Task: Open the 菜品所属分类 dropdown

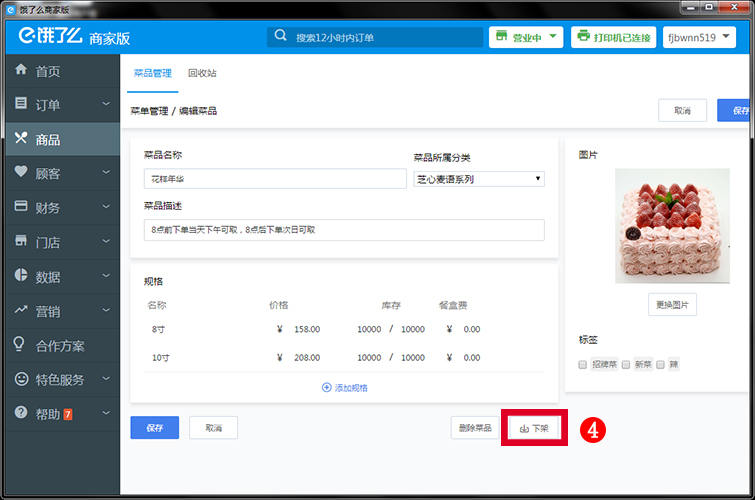Action: click(x=478, y=179)
